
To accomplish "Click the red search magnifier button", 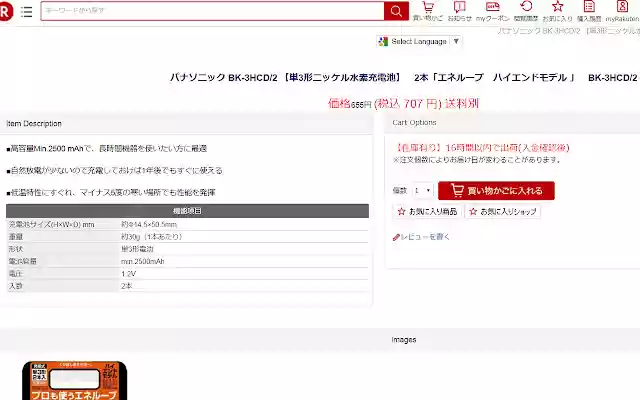I will [x=396, y=11].
